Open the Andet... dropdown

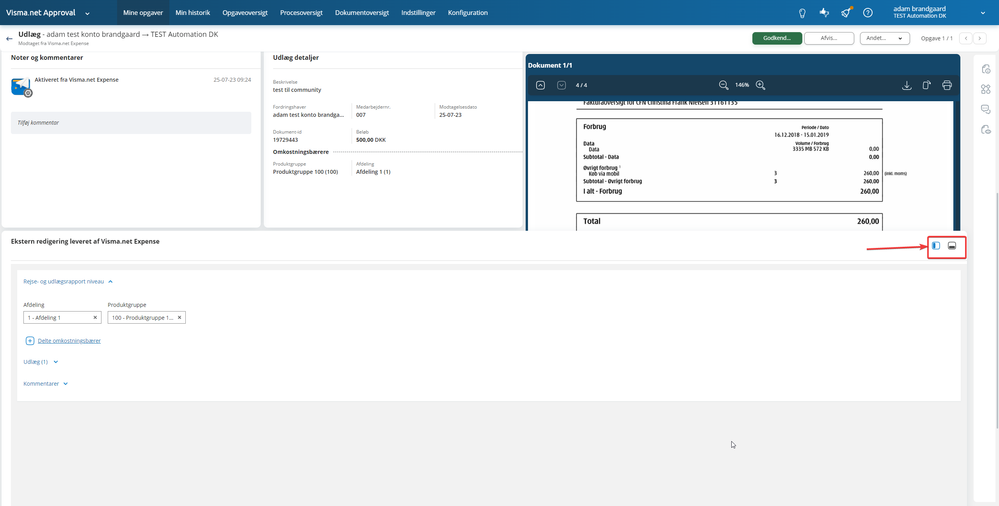point(884,38)
